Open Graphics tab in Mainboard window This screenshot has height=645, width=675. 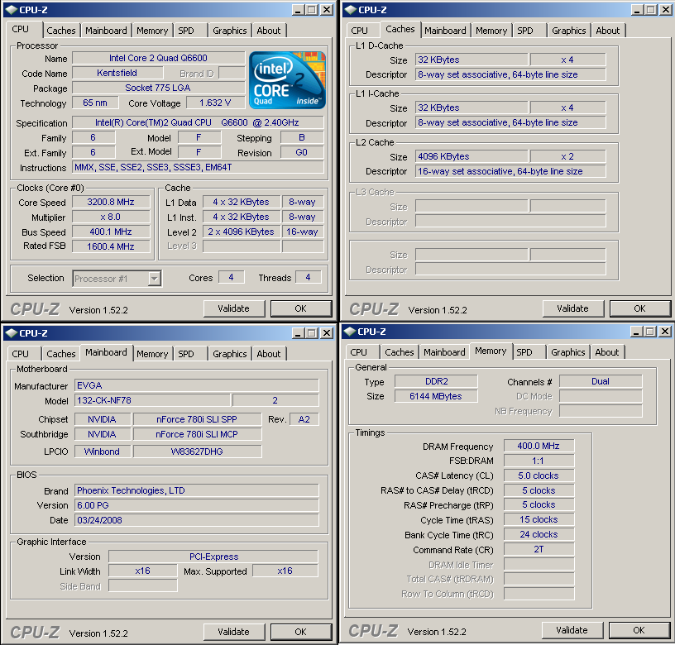(x=229, y=354)
